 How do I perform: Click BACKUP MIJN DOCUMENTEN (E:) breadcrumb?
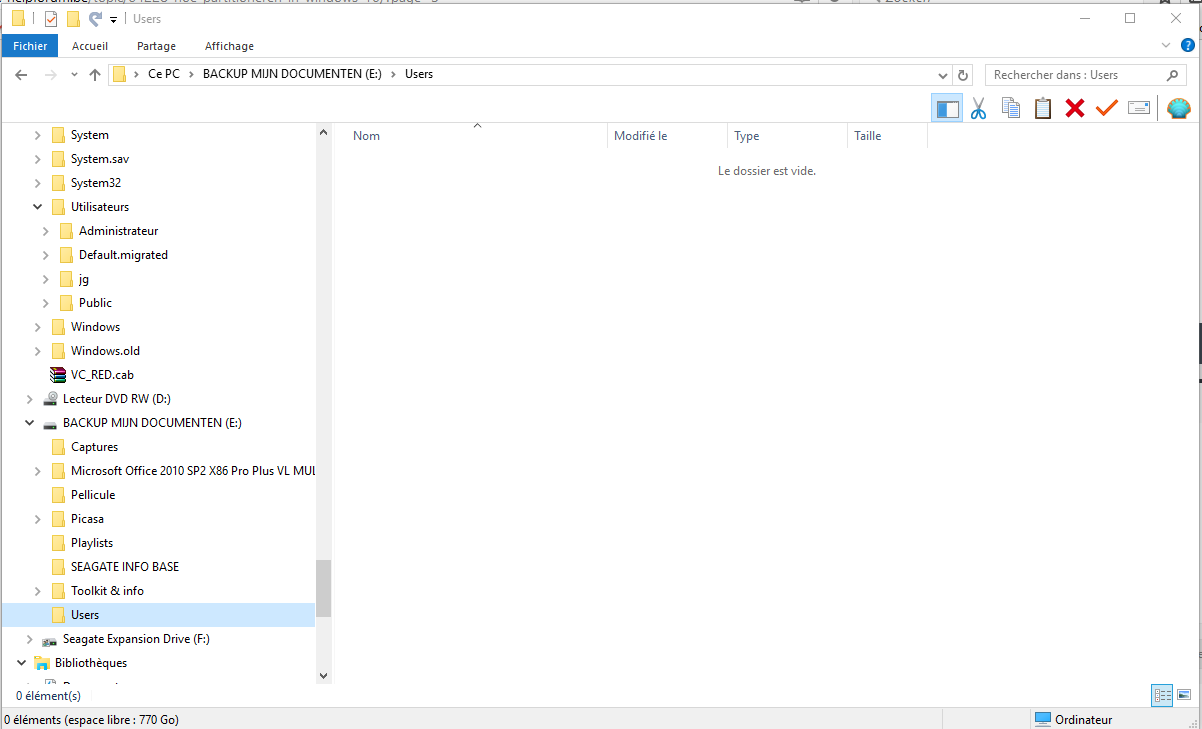pyautogui.click(x=292, y=74)
